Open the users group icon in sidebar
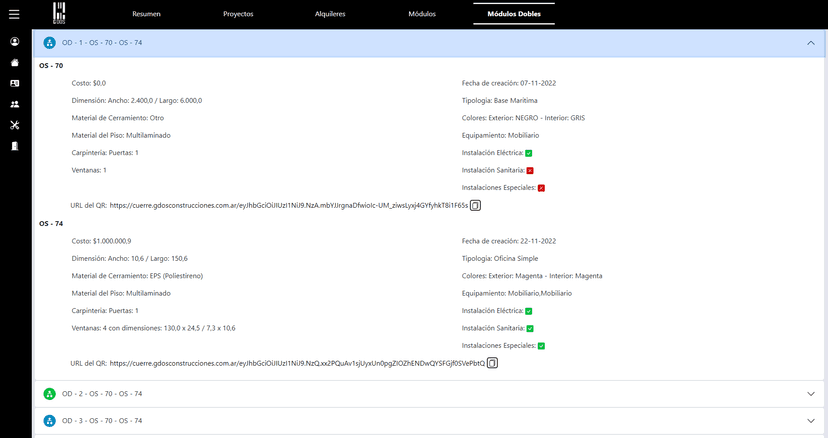Screen dimensions: 828x438 [x=14, y=104]
